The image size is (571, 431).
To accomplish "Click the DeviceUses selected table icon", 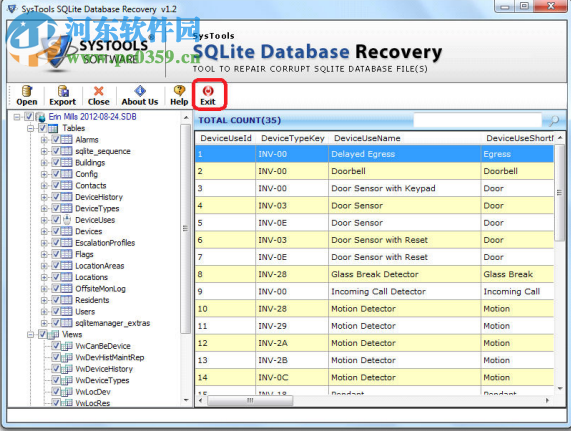I will (66, 220).
